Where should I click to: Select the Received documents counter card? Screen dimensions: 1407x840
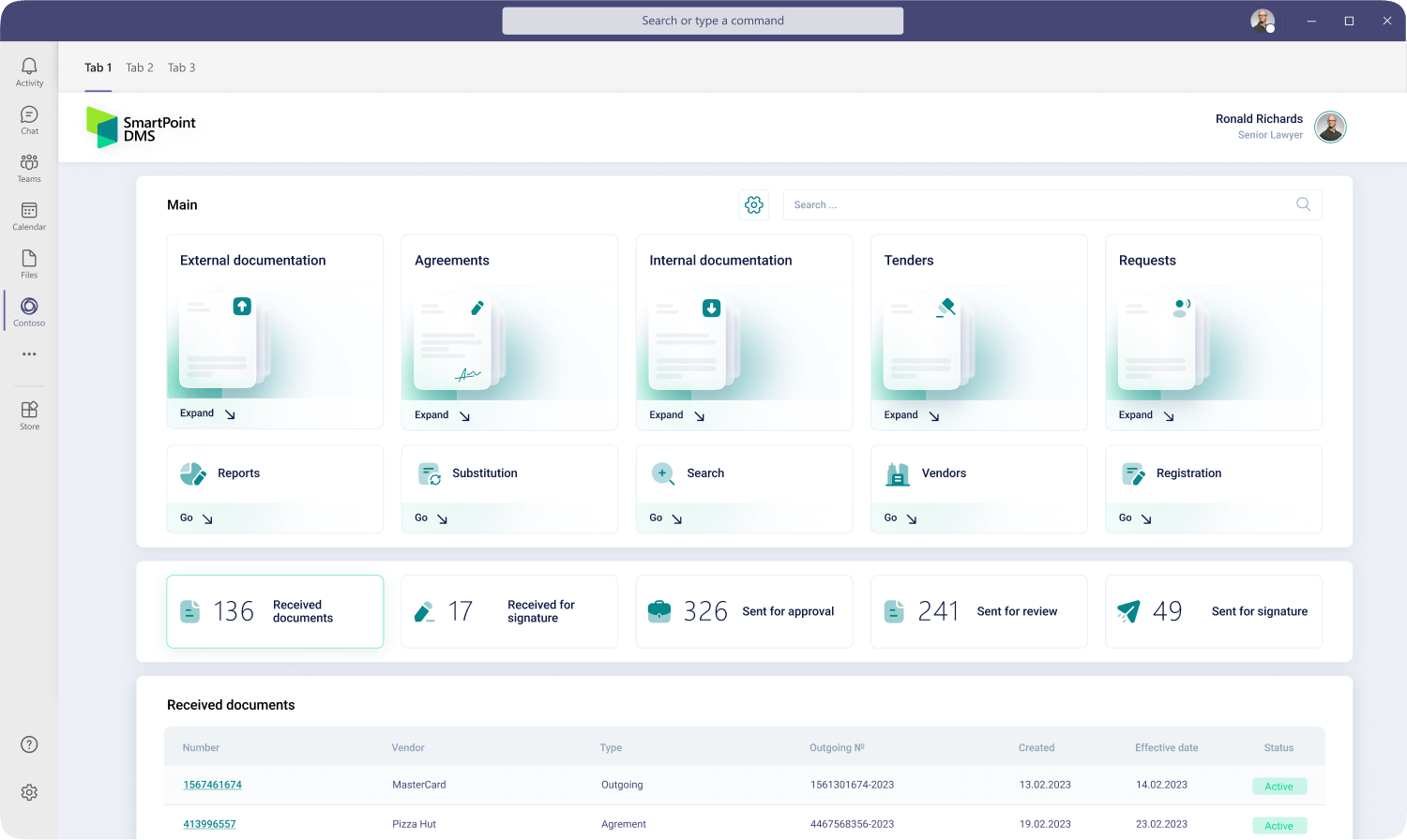coord(275,610)
